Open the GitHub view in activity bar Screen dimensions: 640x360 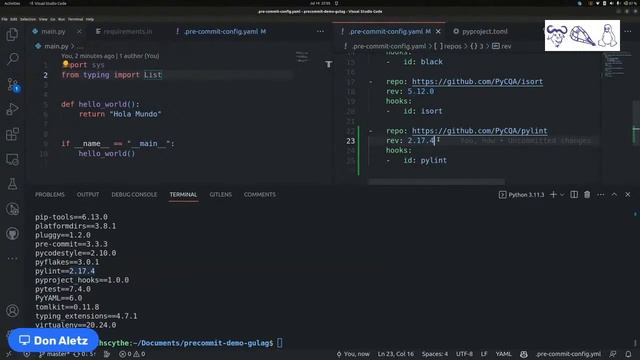pos(12,234)
